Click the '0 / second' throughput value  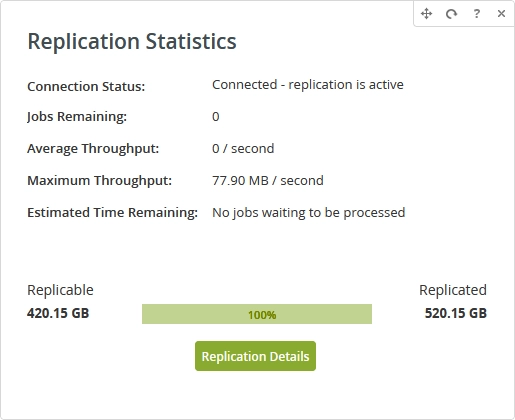[x=243, y=149]
